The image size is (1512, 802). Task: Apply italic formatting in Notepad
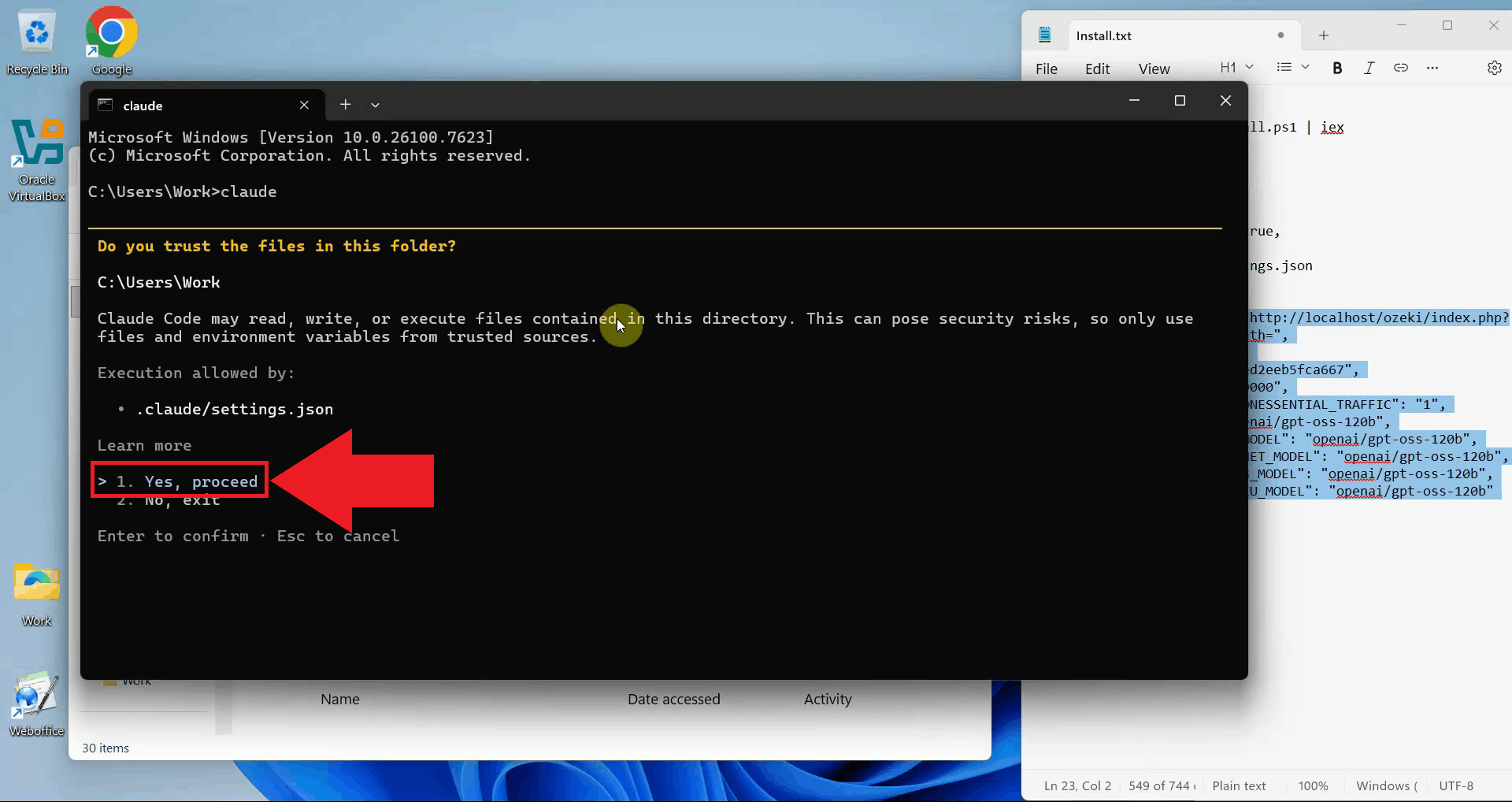[1369, 68]
